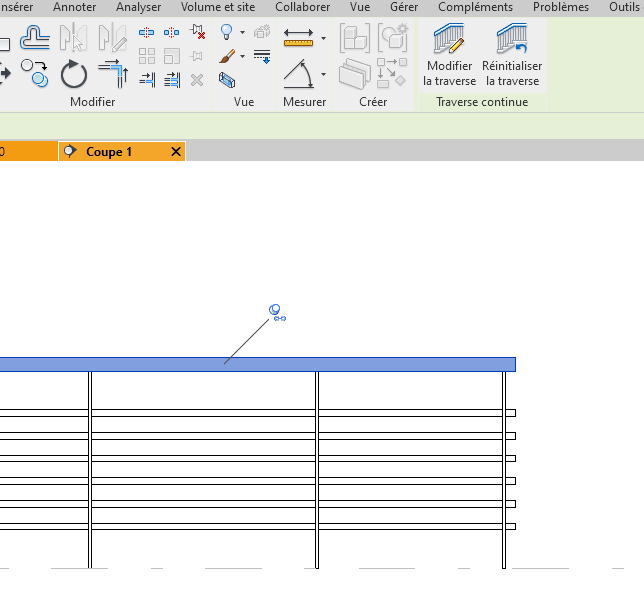The width and height of the screenshot is (644, 611).
Task: Click the Trim/Extend to Corner icon
Action: pyautogui.click(x=113, y=74)
